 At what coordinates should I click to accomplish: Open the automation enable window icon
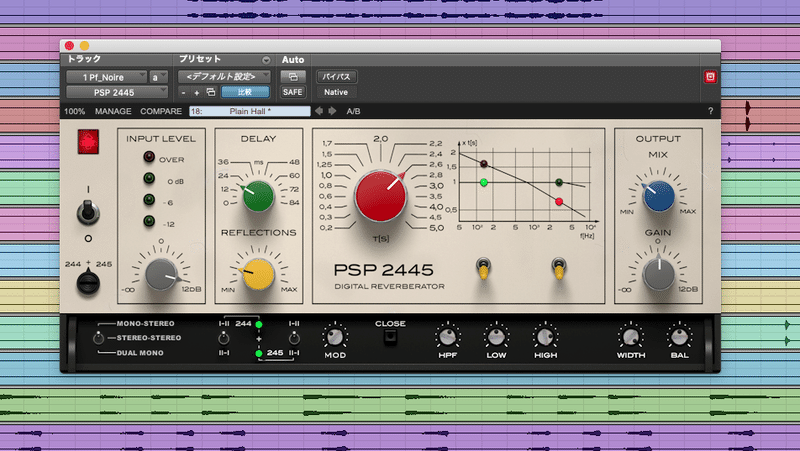293,77
